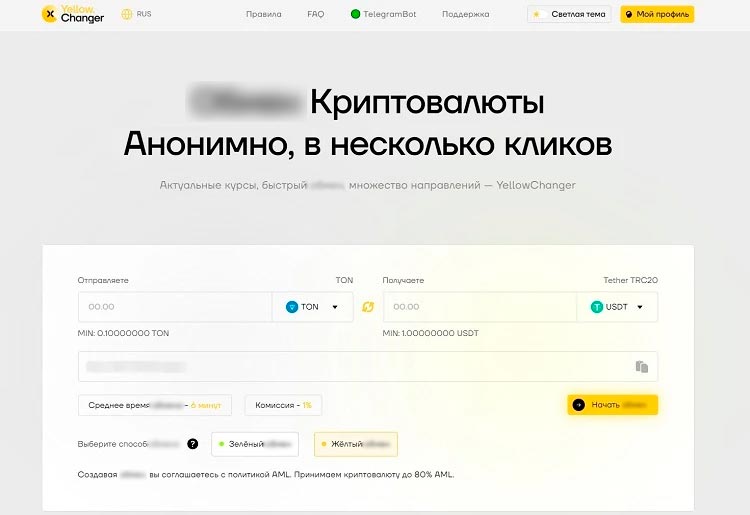
Task: Click the Получаете amount input field
Action: coord(480,307)
